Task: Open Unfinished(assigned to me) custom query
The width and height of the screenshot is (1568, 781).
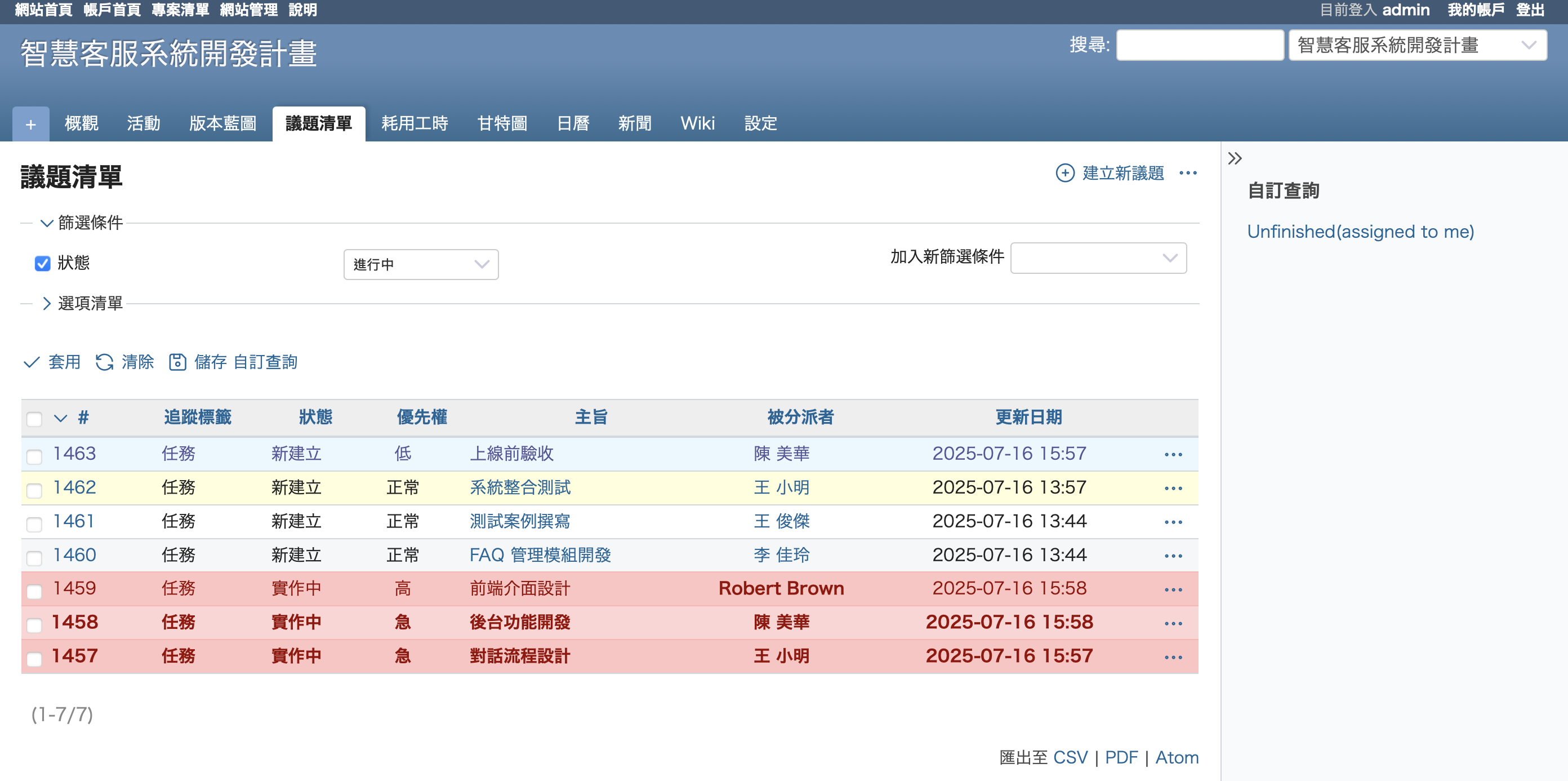Action: 1360,232
